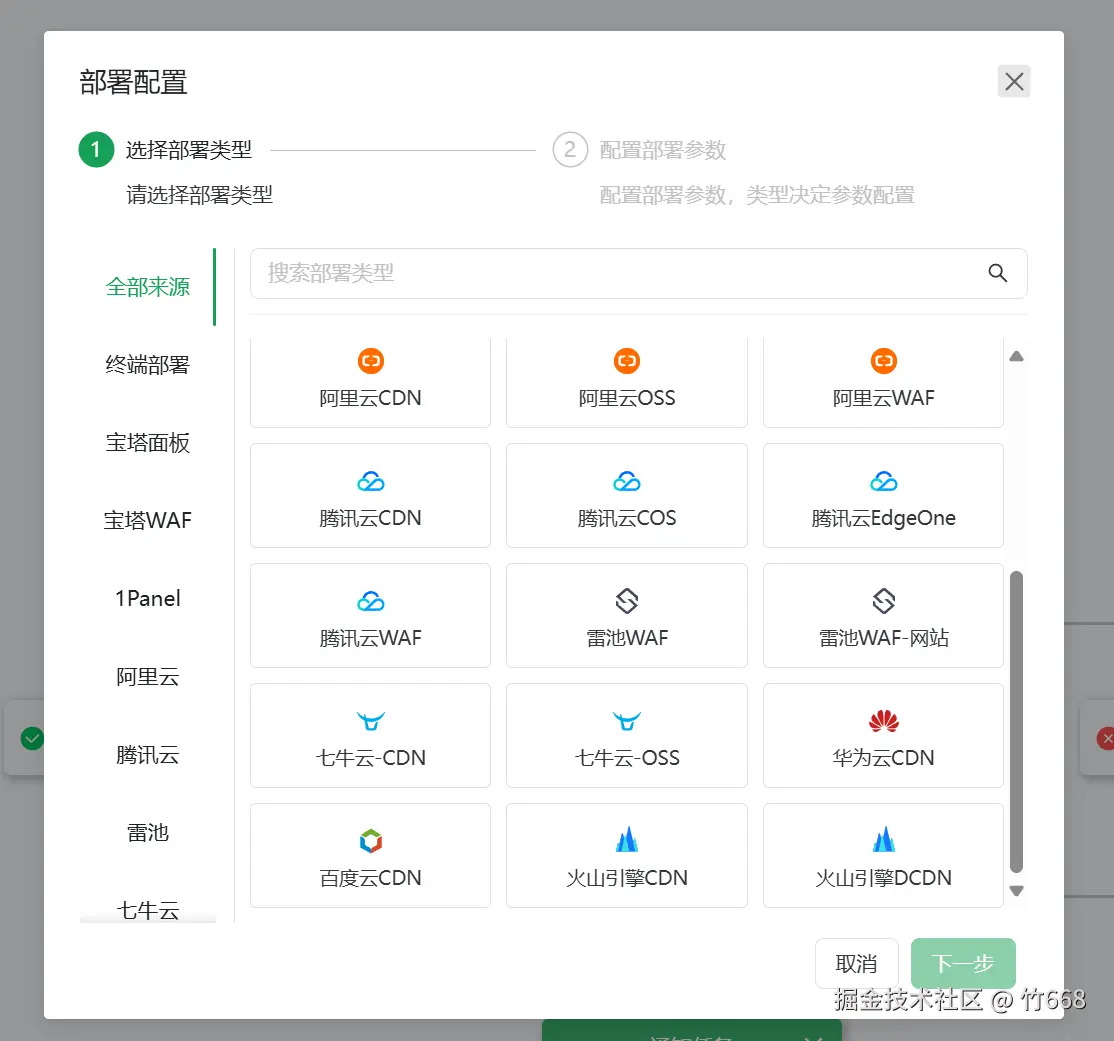Click the 百度云CDN label text
Screen dimensions: 1114x1041
coord(370,878)
